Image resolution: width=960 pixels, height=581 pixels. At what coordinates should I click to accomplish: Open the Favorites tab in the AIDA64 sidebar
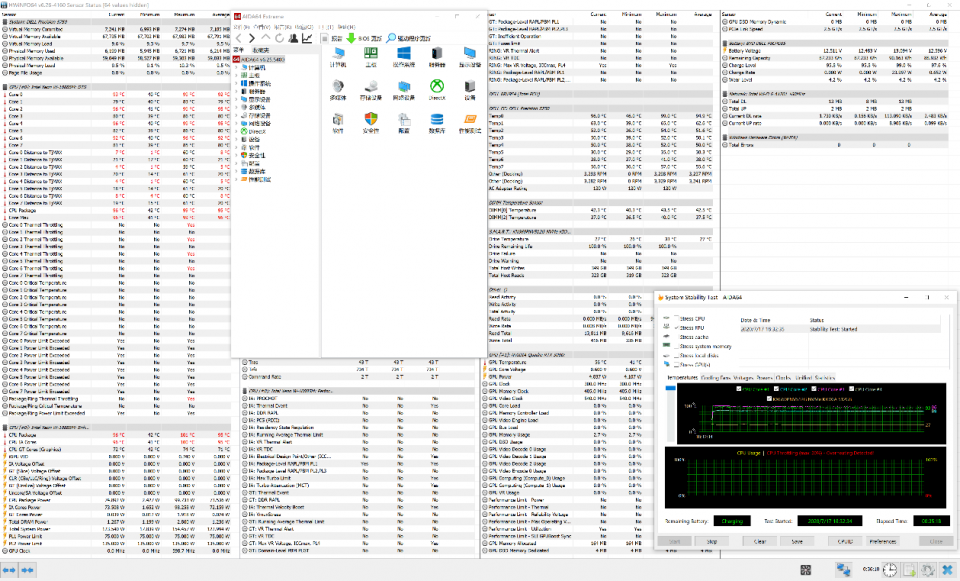[260, 50]
